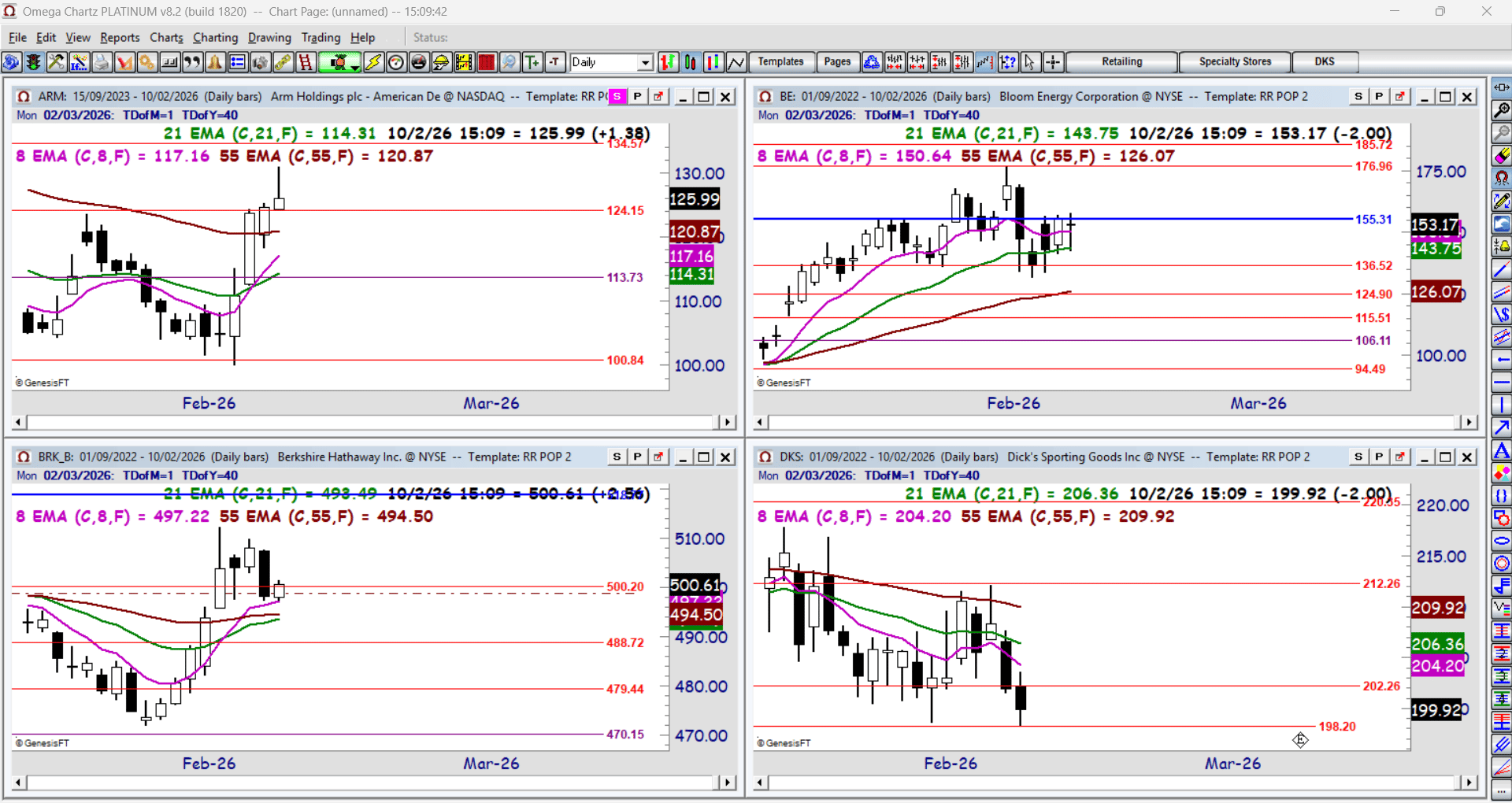The image size is (1512, 803).
Task: Click the yellow hard hat icon
Action: click(441, 62)
